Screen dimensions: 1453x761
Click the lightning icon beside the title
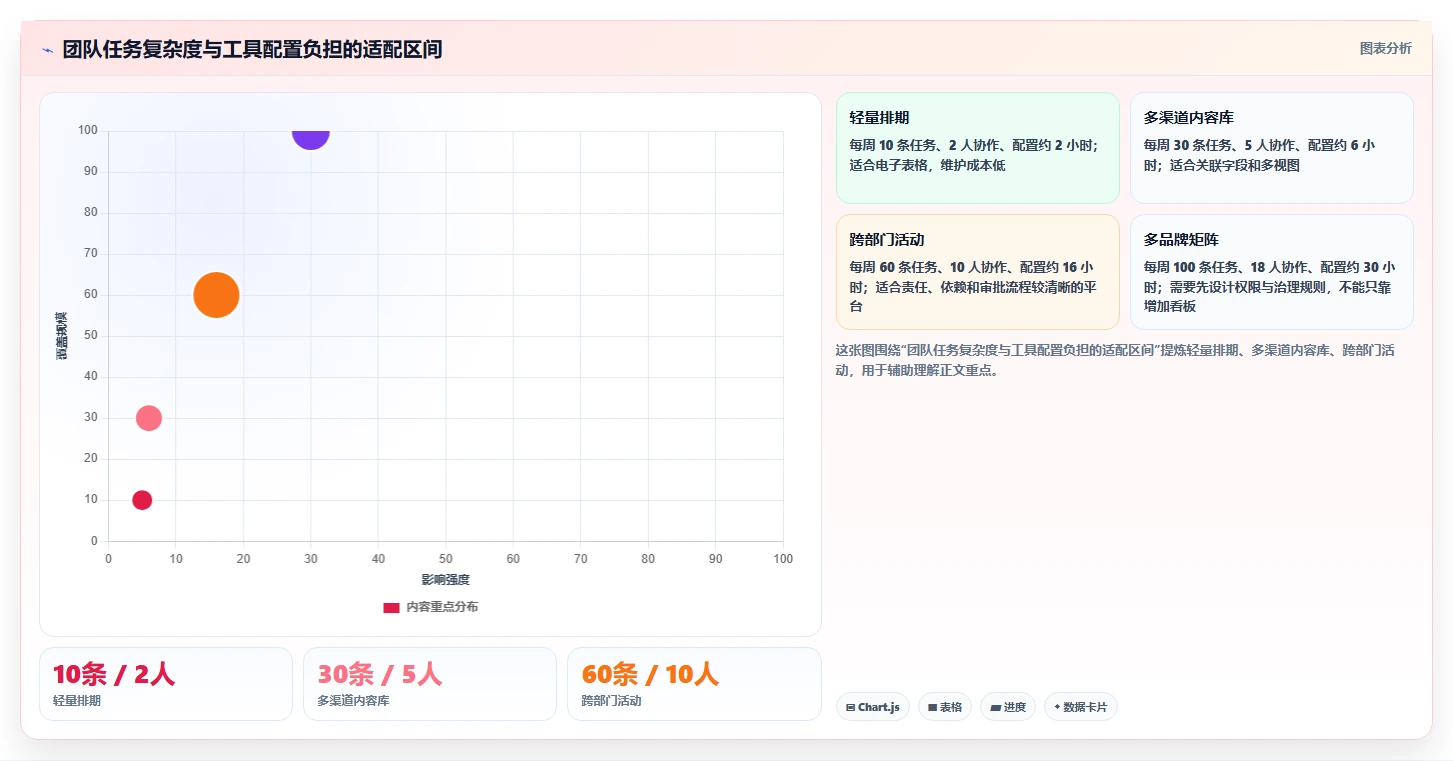47,50
